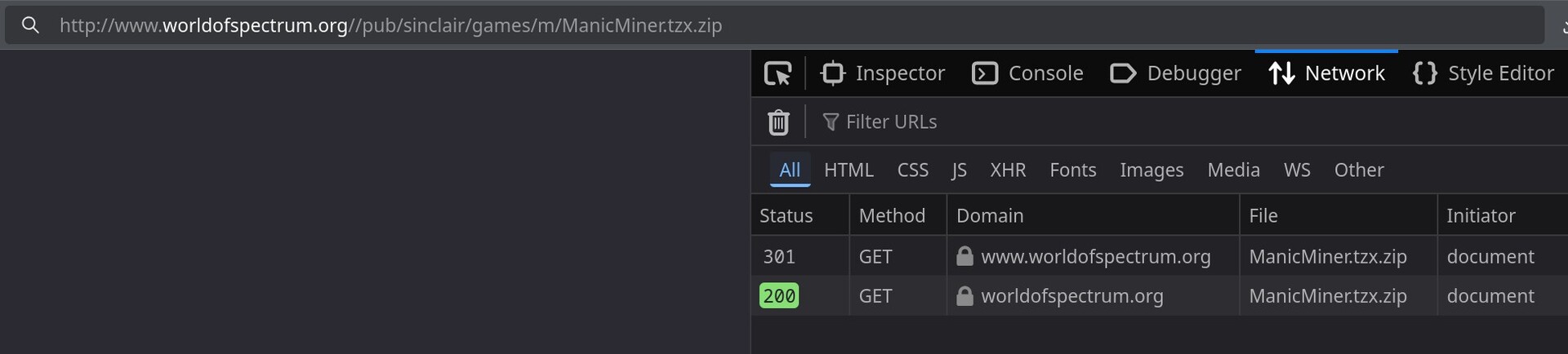Sort requests by Status column header
Image resolution: width=1568 pixels, height=354 pixels.
coord(786,215)
